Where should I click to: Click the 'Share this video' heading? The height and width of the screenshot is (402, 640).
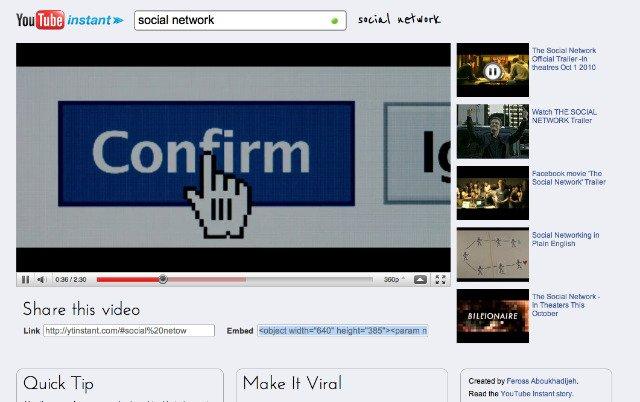coord(81,309)
